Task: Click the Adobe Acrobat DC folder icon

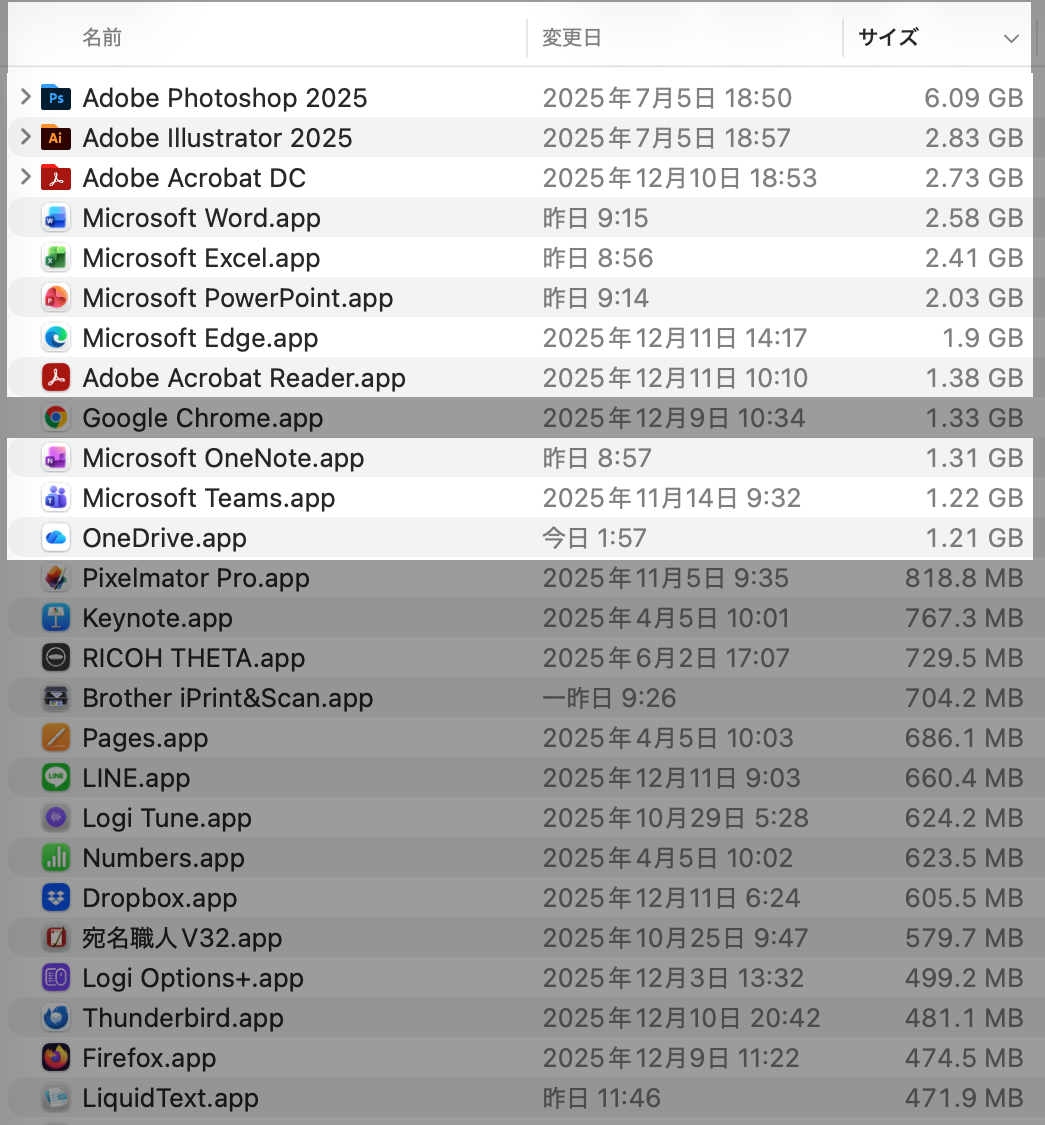Action: (56, 178)
